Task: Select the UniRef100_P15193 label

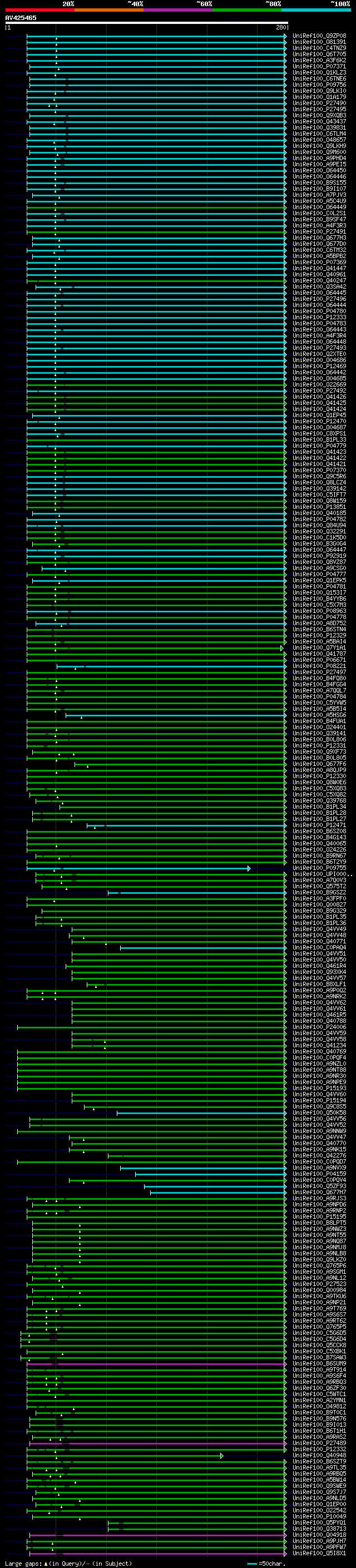Action: point(319,1088)
